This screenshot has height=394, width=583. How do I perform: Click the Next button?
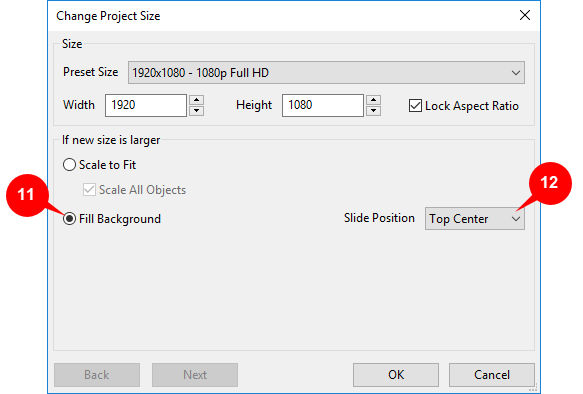pyautogui.click(x=195, y=375)
